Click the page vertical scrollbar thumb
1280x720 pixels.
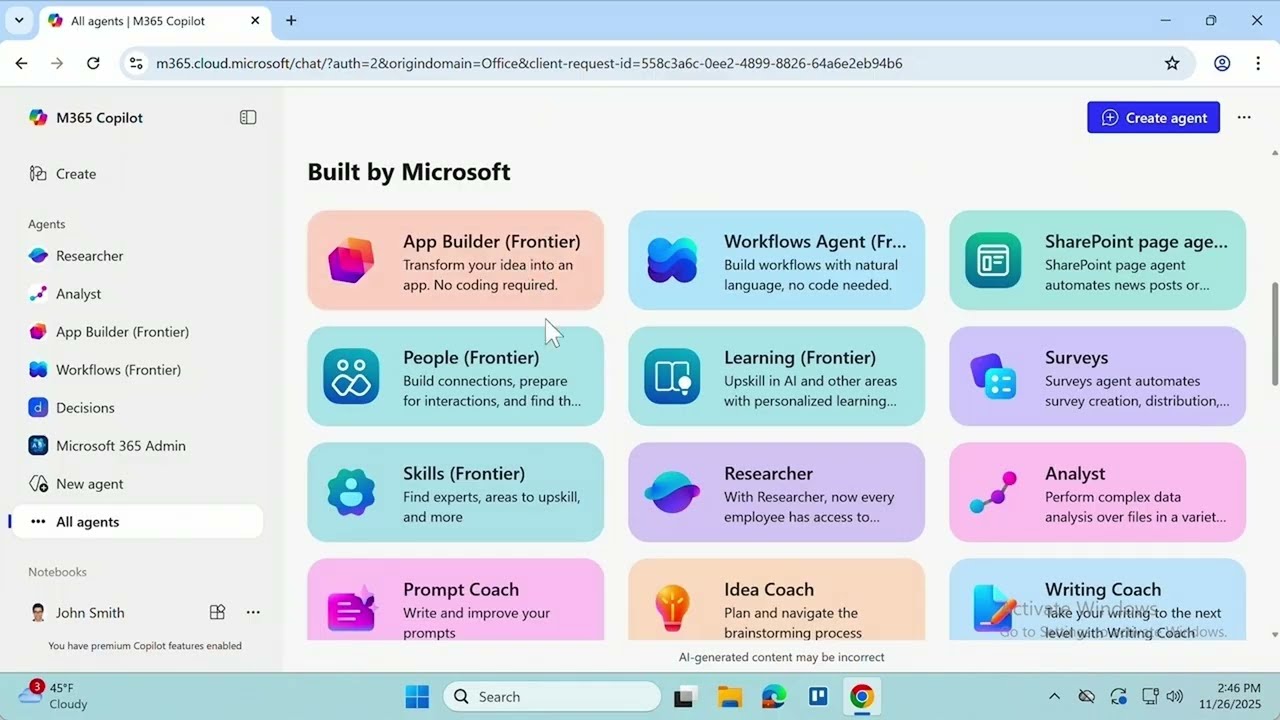tap(1274, 334)
